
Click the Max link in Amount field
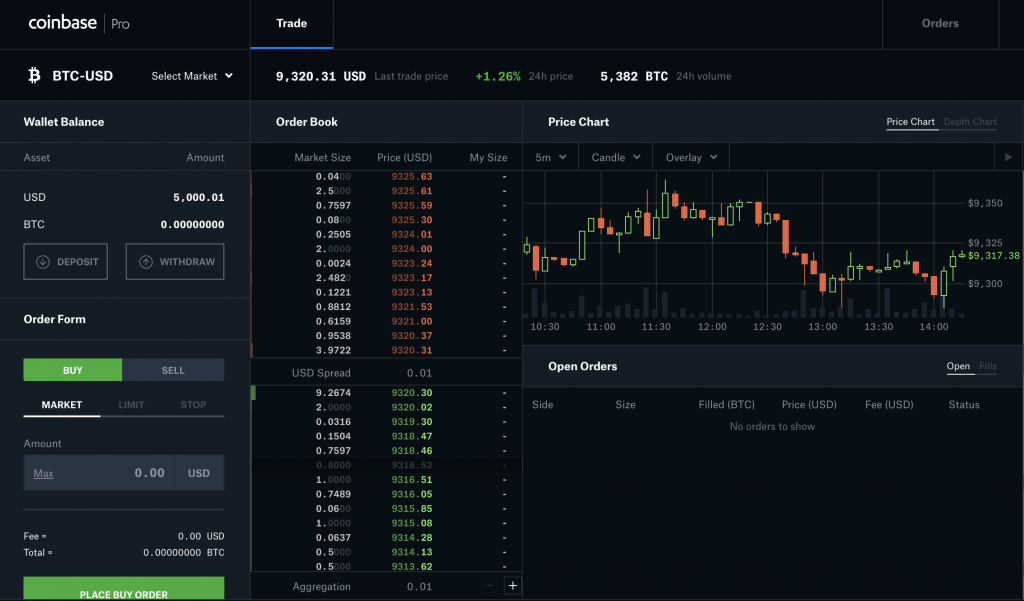point(43,474)
